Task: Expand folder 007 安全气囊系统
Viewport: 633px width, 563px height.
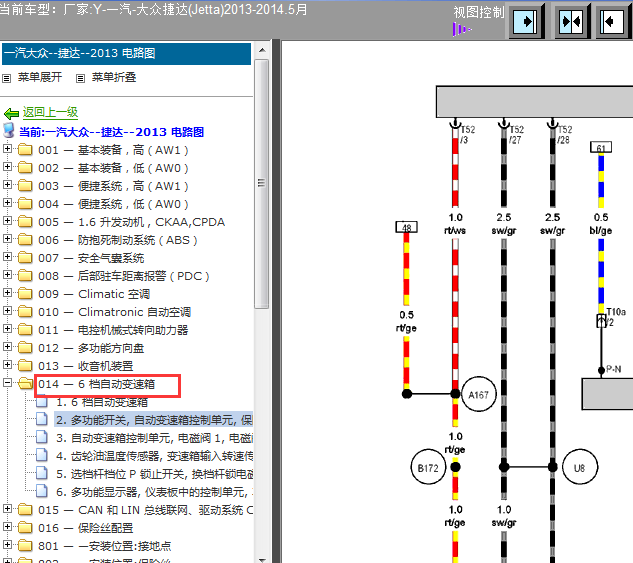Action: coord(7,256)
